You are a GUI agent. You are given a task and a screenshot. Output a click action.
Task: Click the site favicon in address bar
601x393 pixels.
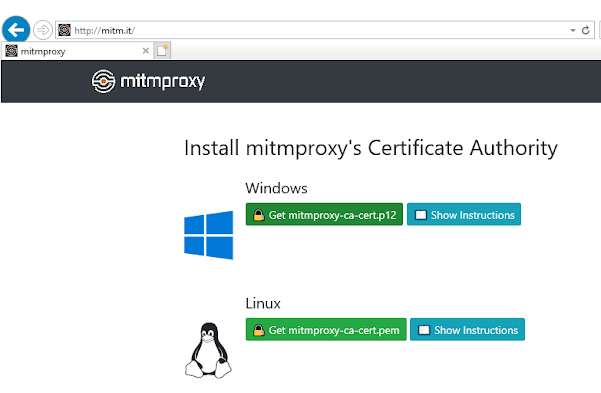64,30
